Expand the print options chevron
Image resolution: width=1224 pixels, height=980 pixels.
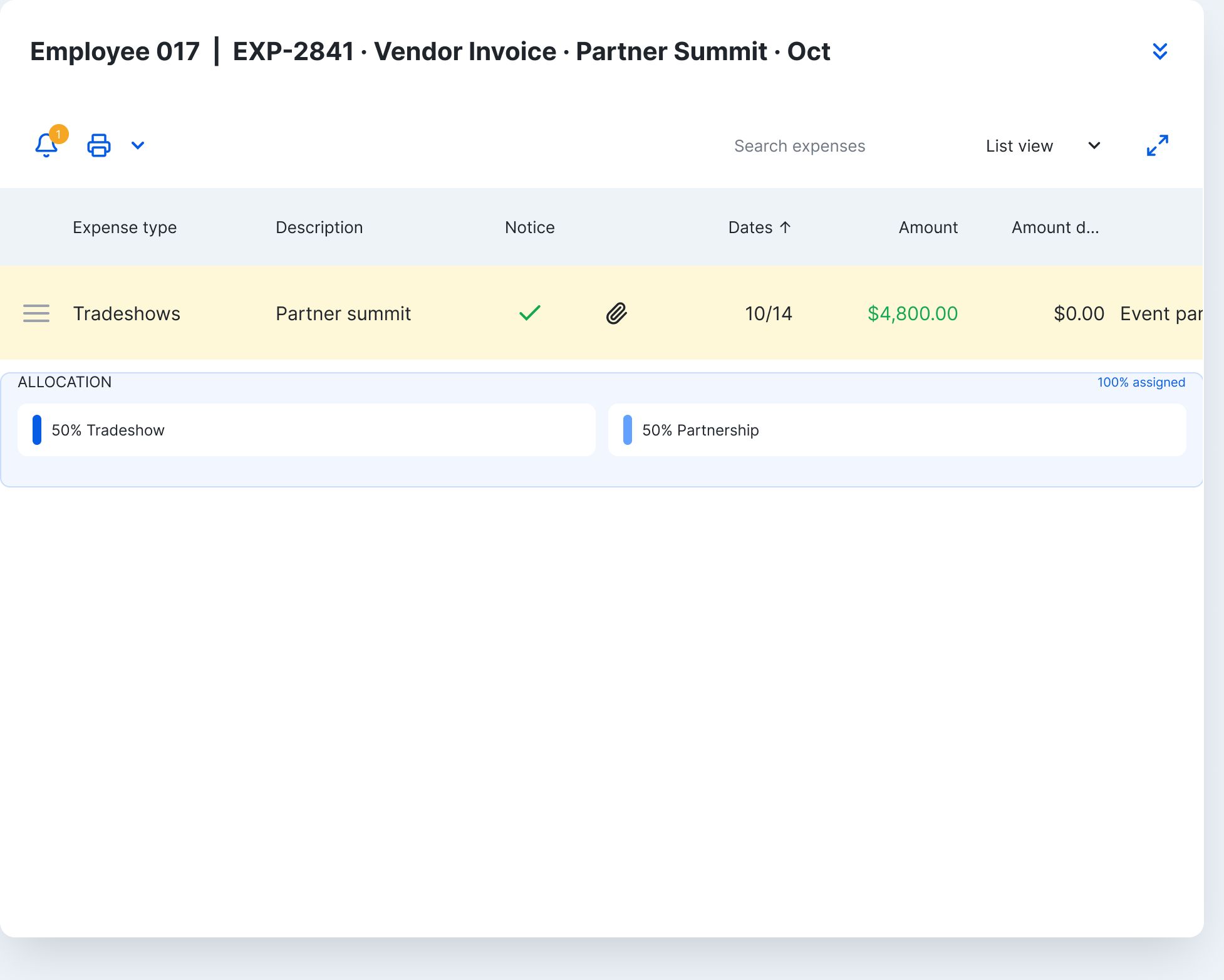(x=138, y=145)
